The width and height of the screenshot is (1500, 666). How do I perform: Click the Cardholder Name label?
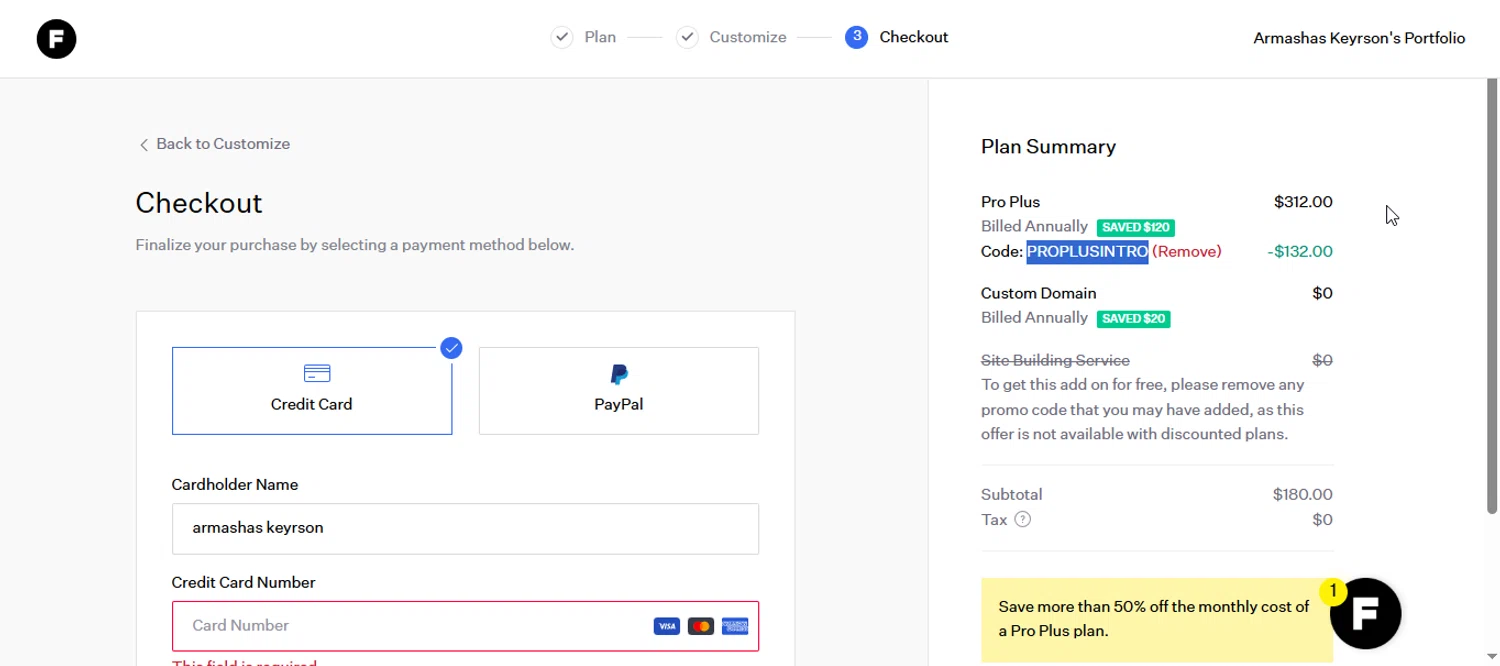point(235,484)
